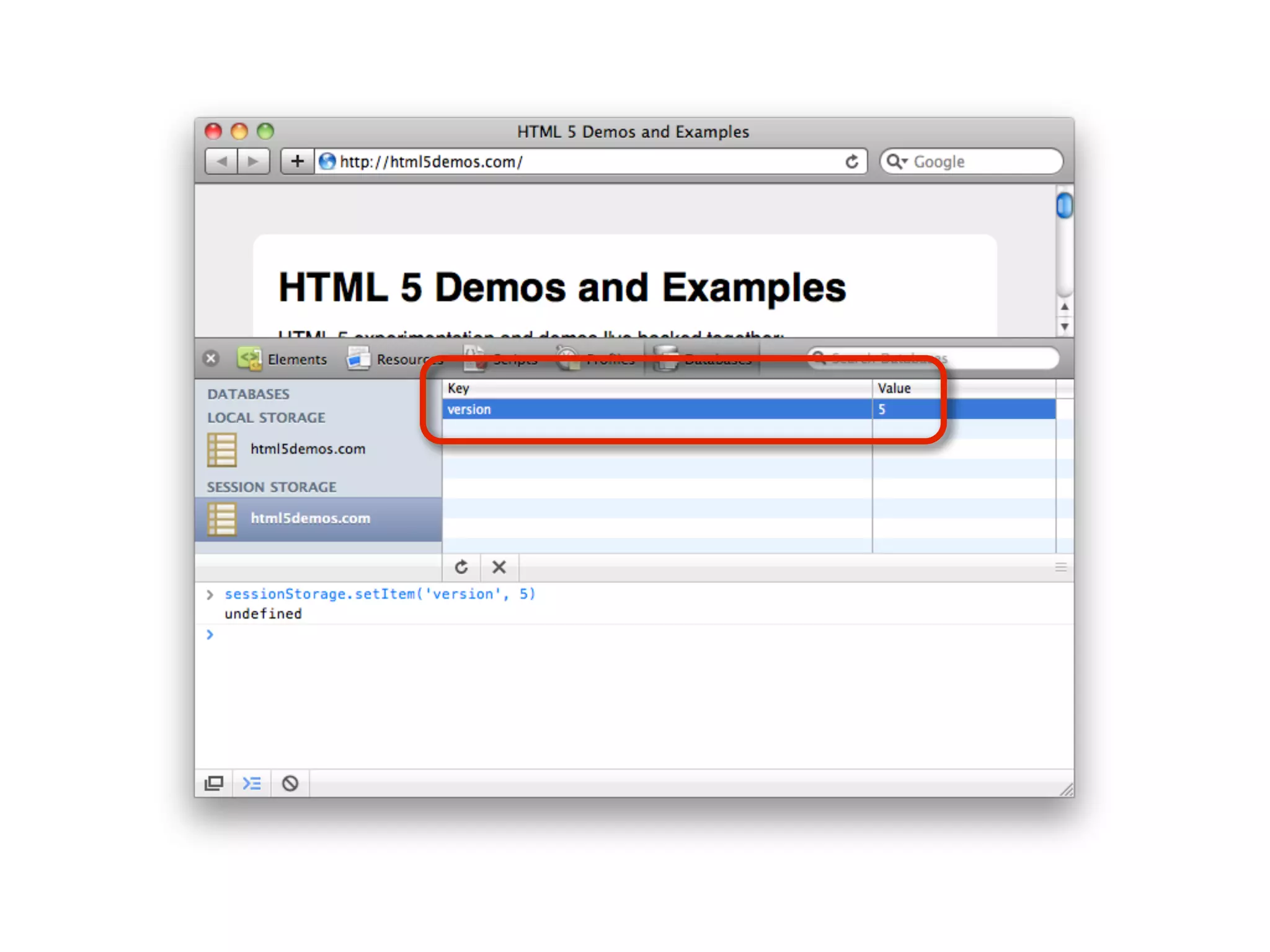
Task: Select html5demos.com under Local Storage
Action: (308, 449)
